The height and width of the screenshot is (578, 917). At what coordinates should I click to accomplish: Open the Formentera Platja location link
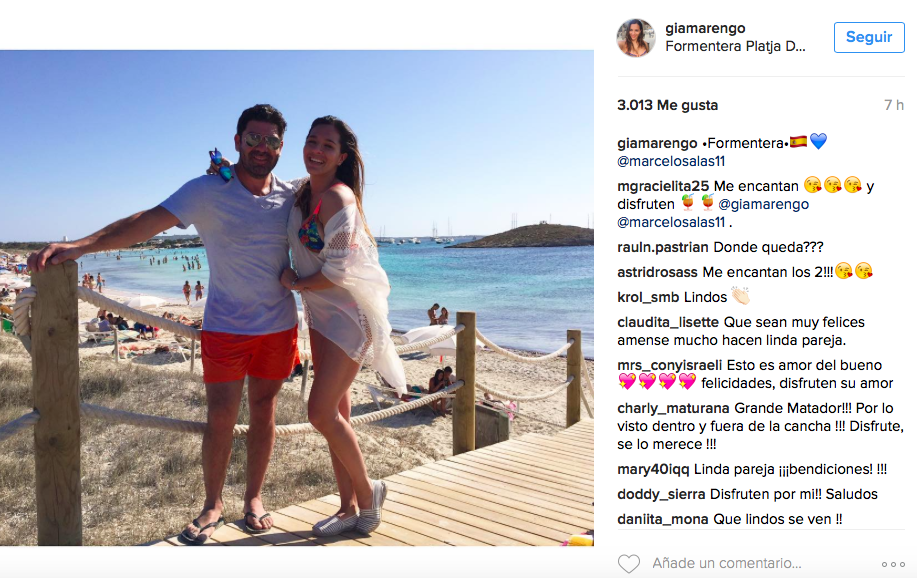click(x=735, y=46)
